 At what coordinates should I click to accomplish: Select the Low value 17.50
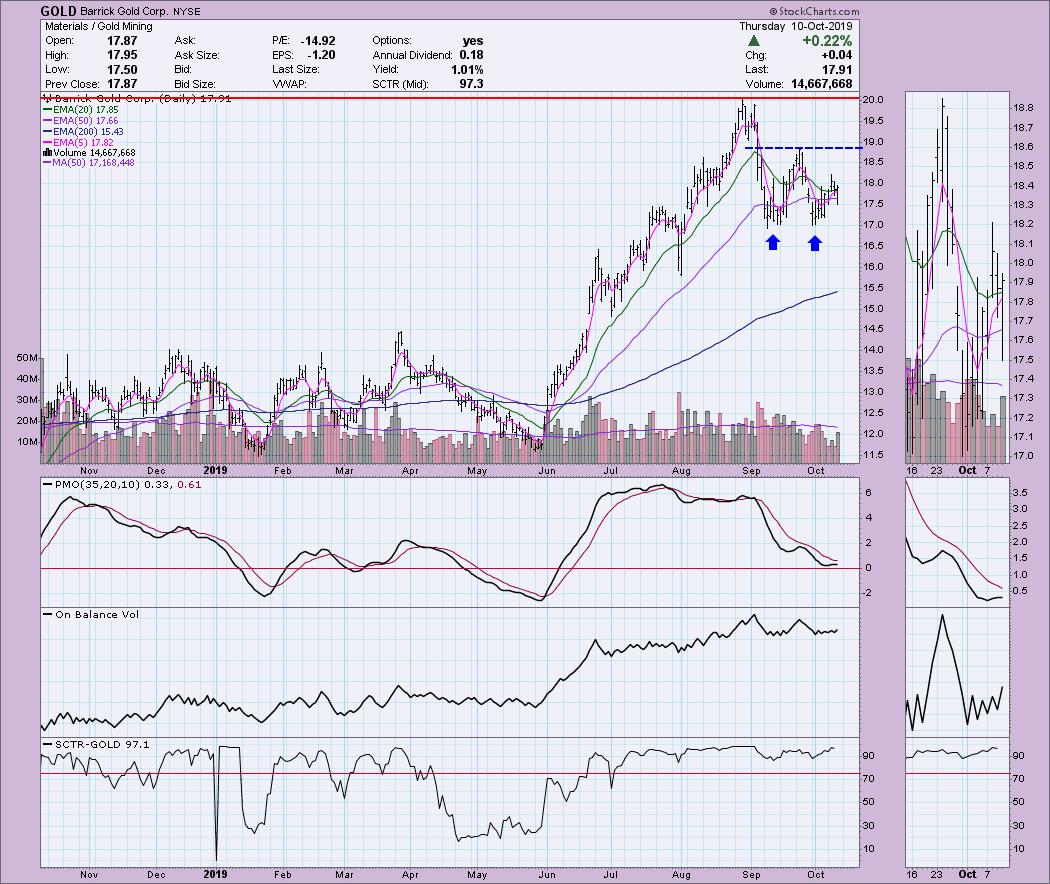coord(122,70)
